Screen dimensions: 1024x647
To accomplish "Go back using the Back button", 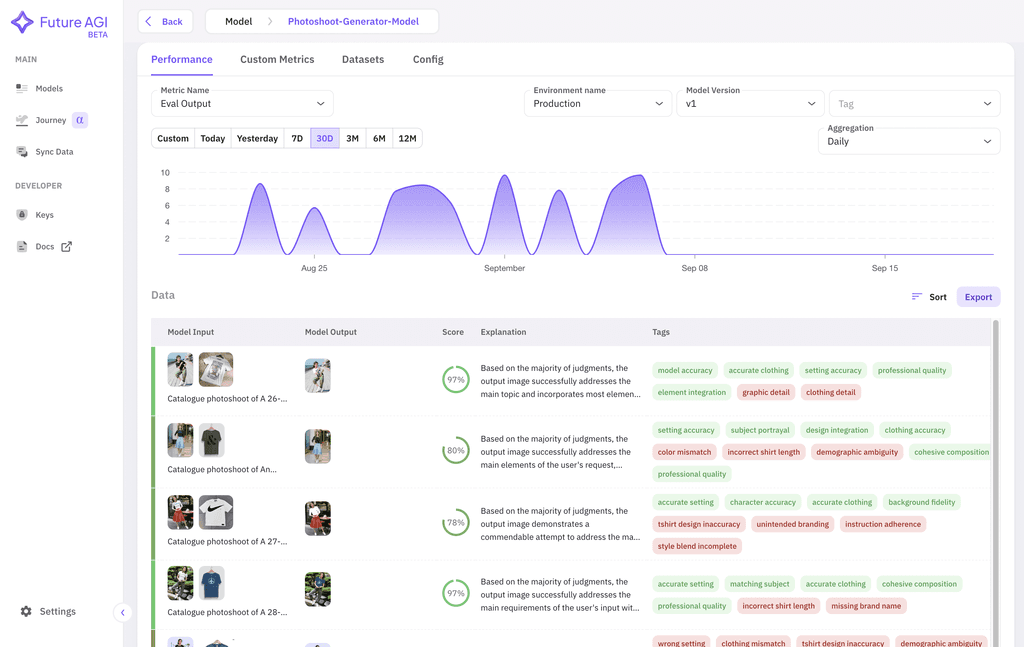I will point(165,20).
